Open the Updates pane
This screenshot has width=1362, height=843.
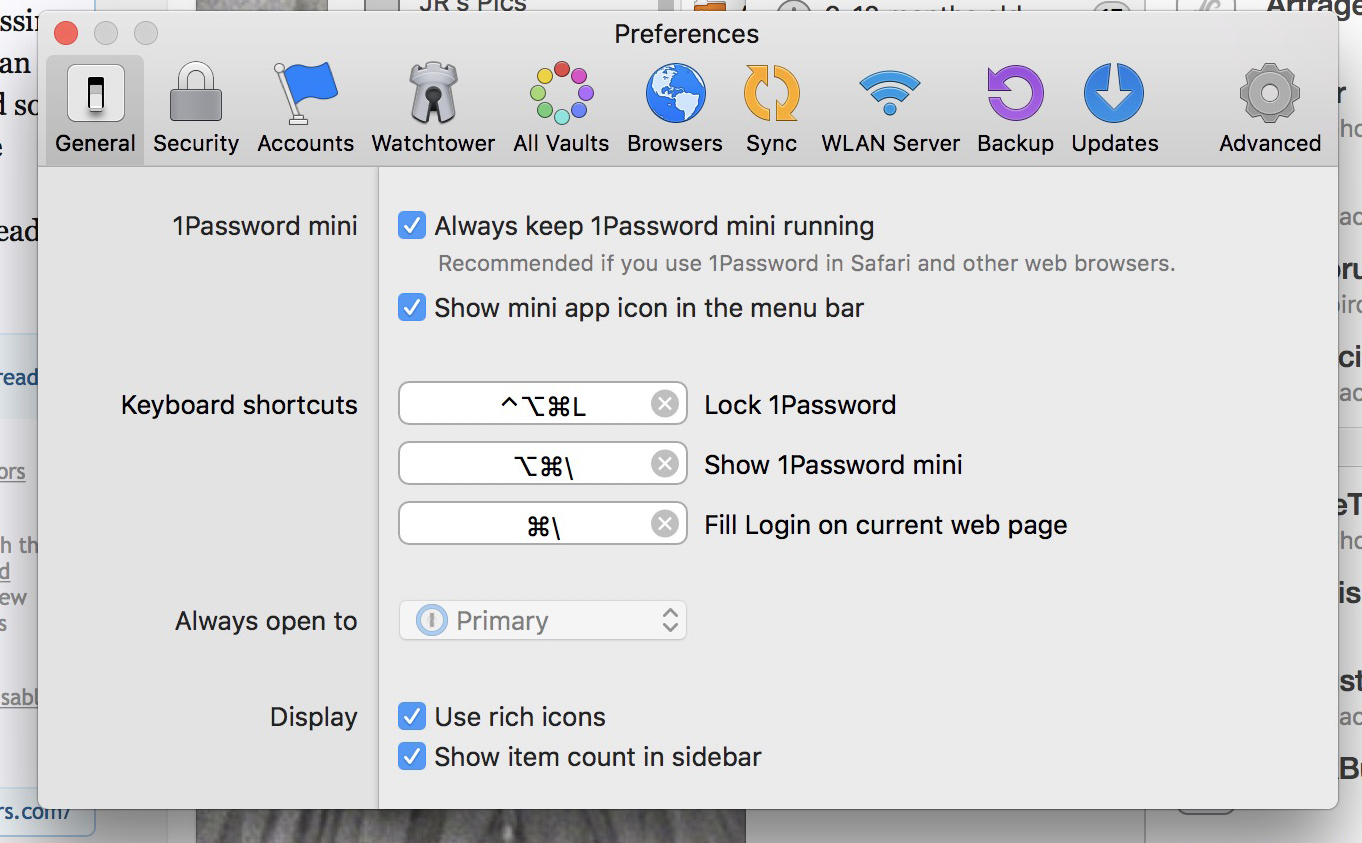point(1115,110)
